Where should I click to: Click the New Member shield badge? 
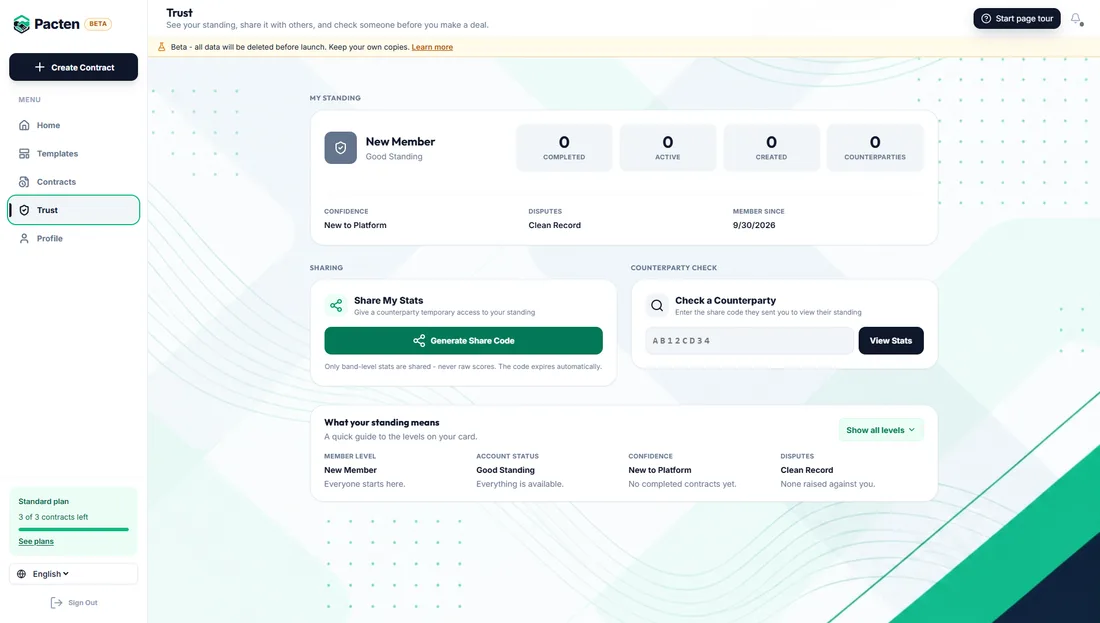[340, 148]
